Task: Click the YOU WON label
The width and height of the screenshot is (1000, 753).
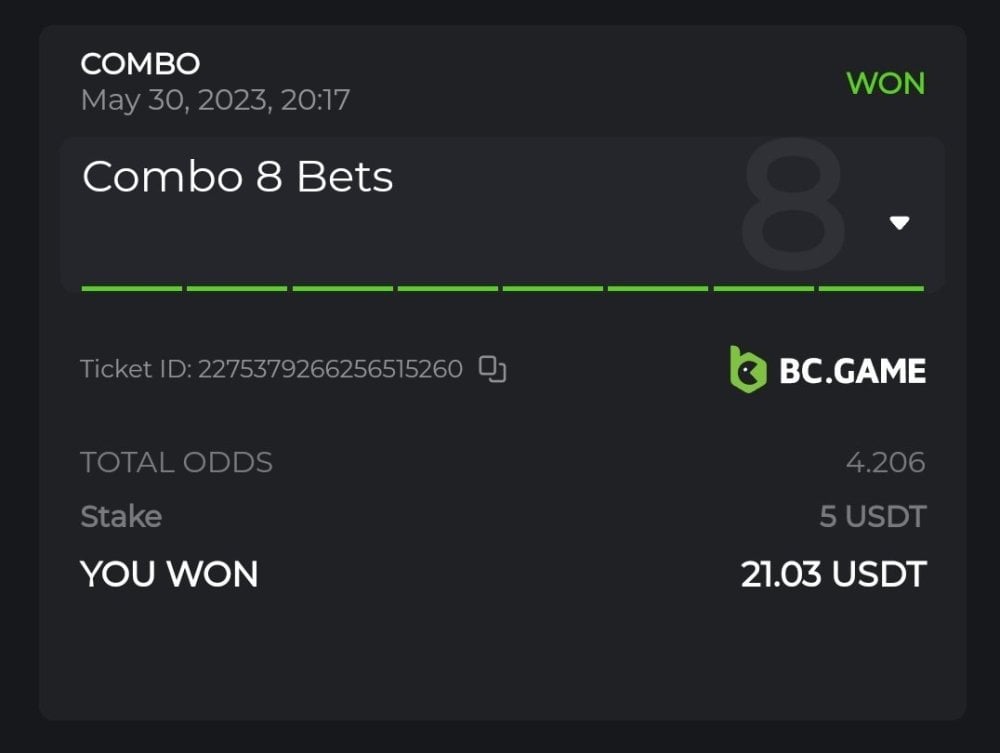Action: pyautogui.click(x=169, y=574)
